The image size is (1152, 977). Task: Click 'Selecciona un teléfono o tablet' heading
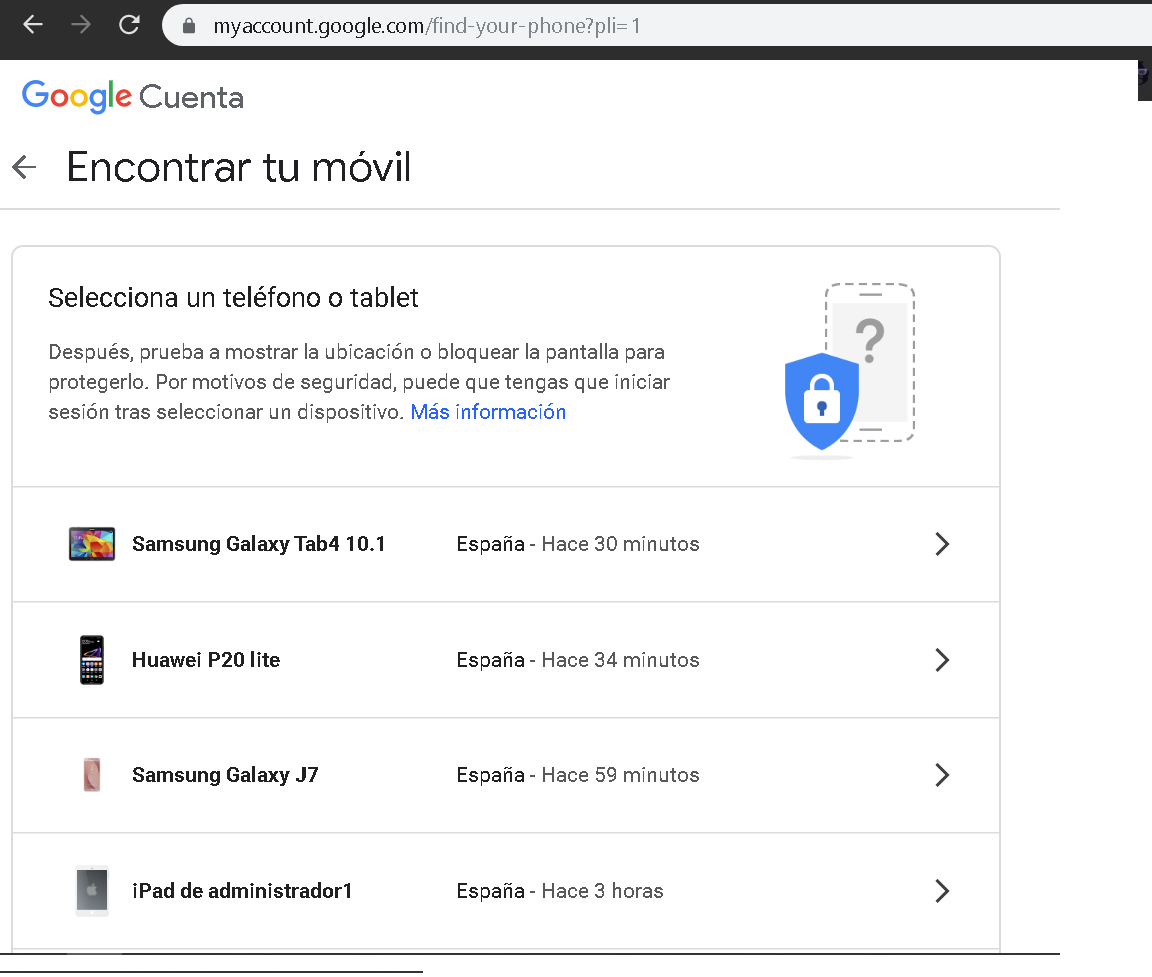233,298
